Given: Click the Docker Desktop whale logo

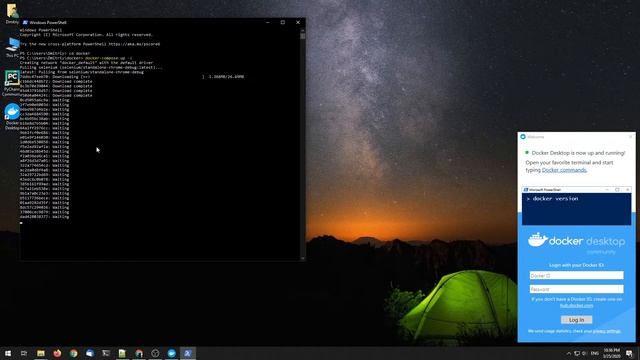Looking at the screenshot, I should click(x=538, y=240).
